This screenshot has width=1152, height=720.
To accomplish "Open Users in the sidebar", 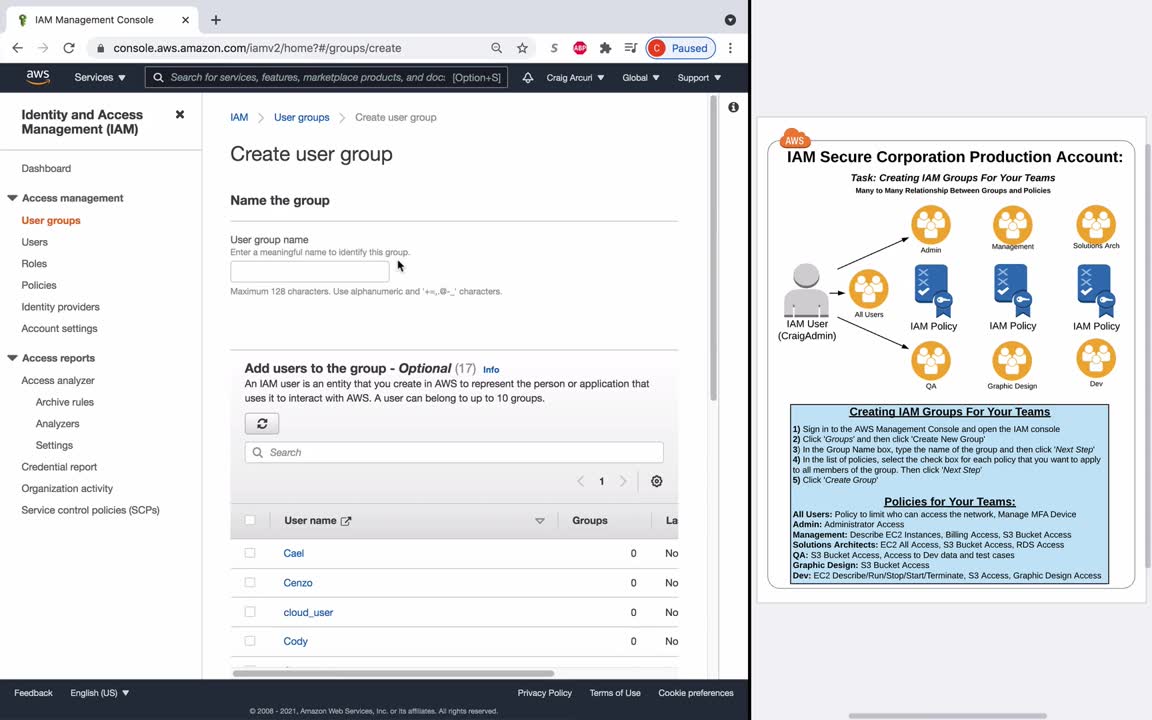I will (x=35, y=242).
